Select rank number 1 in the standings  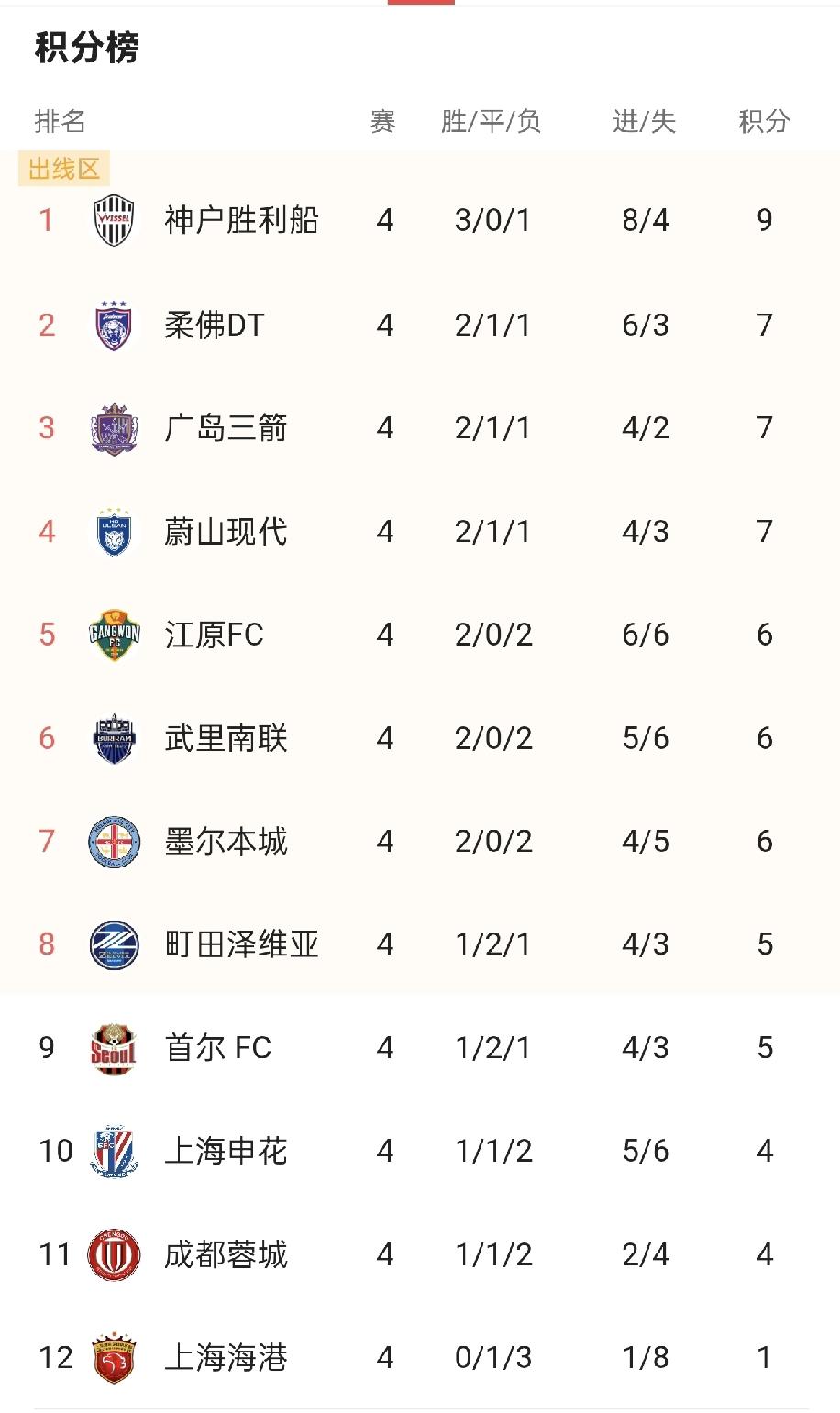click(x=46, y=220)
